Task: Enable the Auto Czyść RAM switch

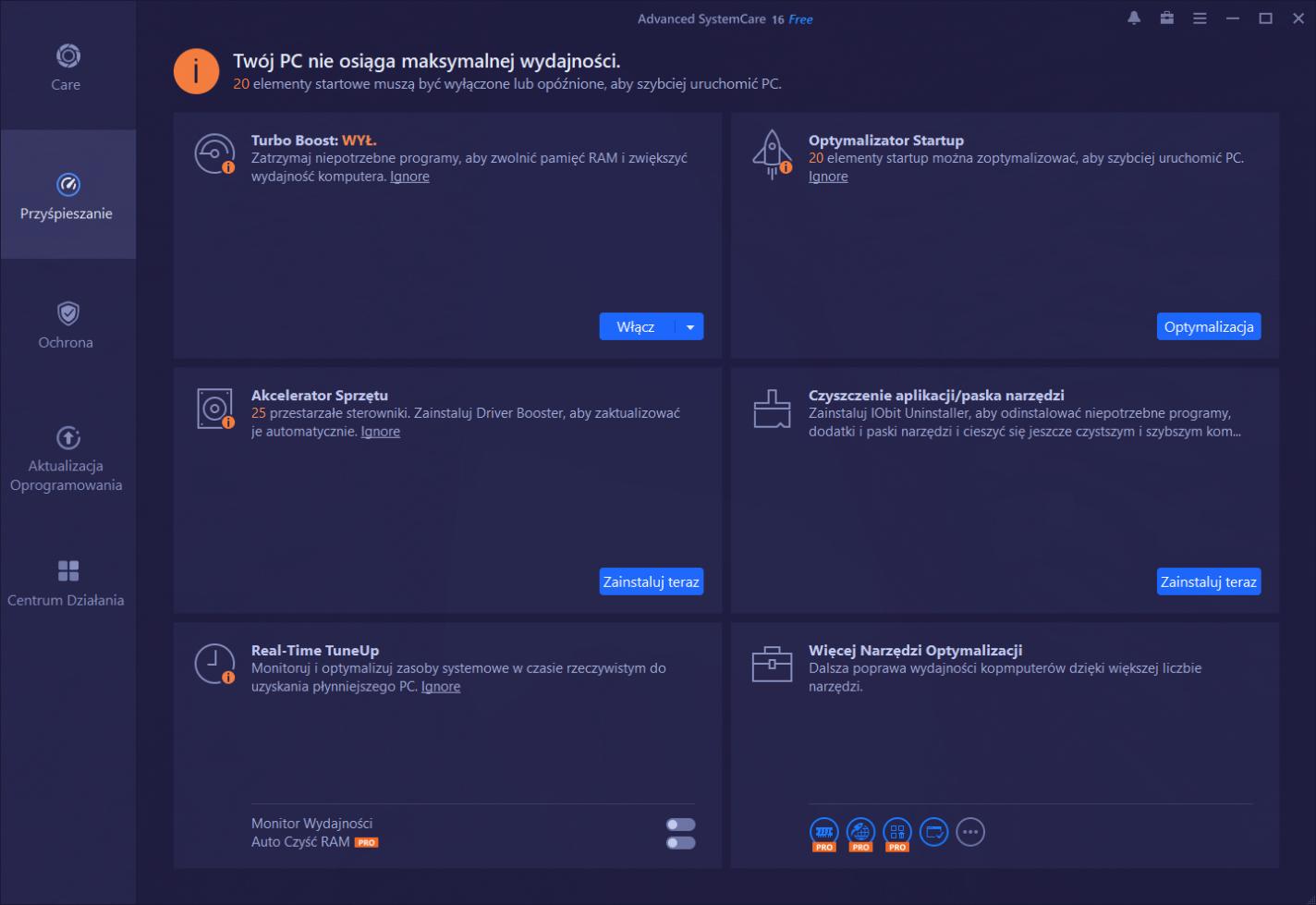Action: pyautogui.click(x=680, y=842)
